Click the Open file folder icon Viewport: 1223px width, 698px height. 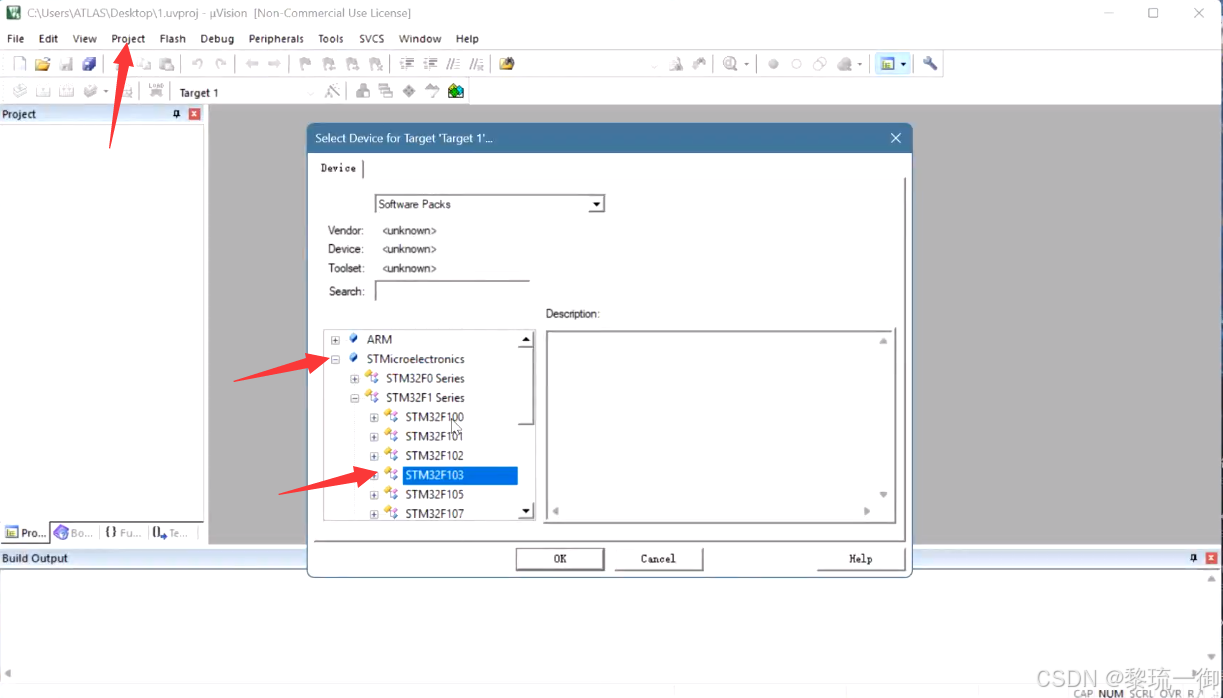click(42, 64)
